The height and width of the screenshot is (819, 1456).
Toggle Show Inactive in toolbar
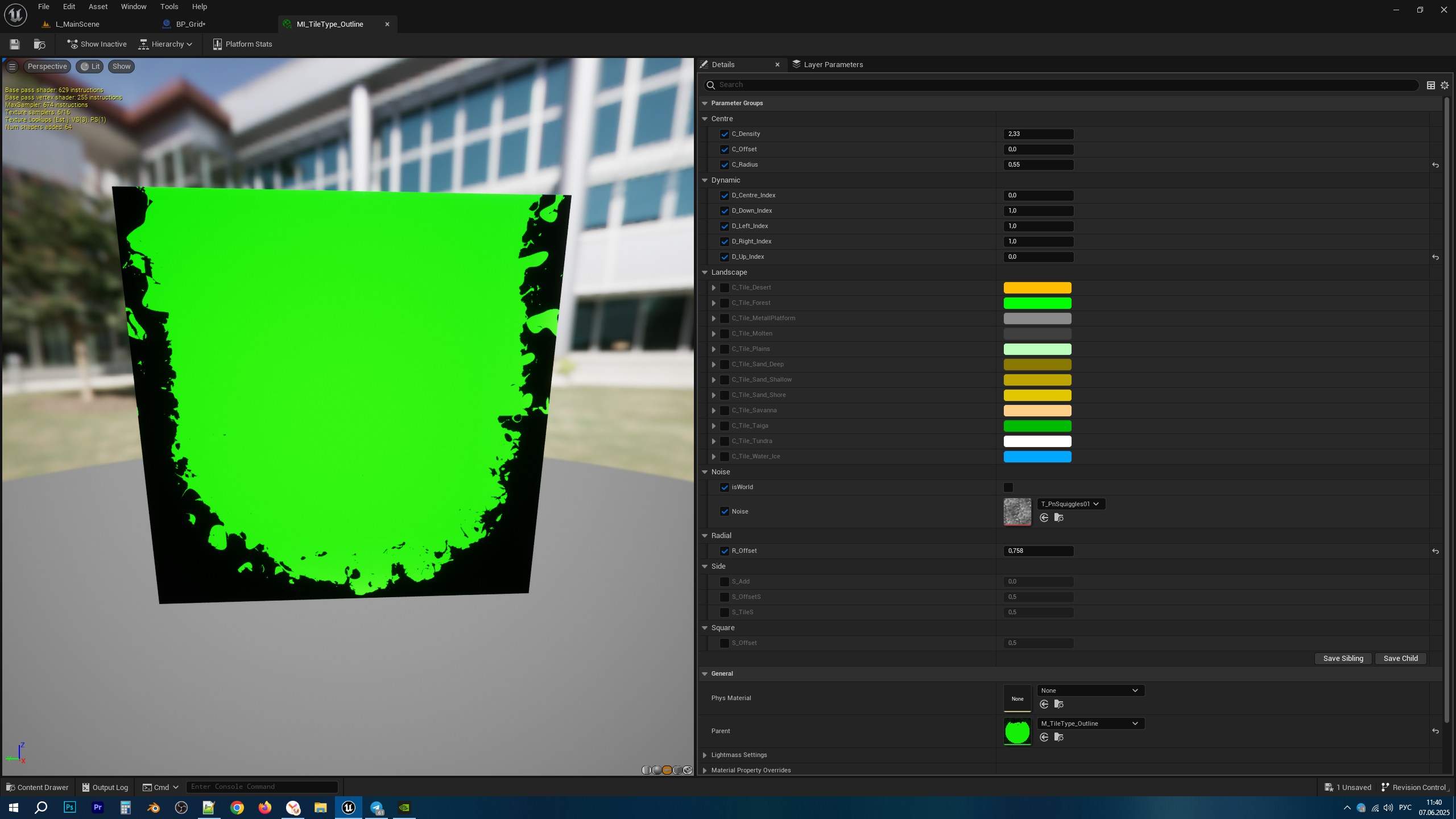97,44
